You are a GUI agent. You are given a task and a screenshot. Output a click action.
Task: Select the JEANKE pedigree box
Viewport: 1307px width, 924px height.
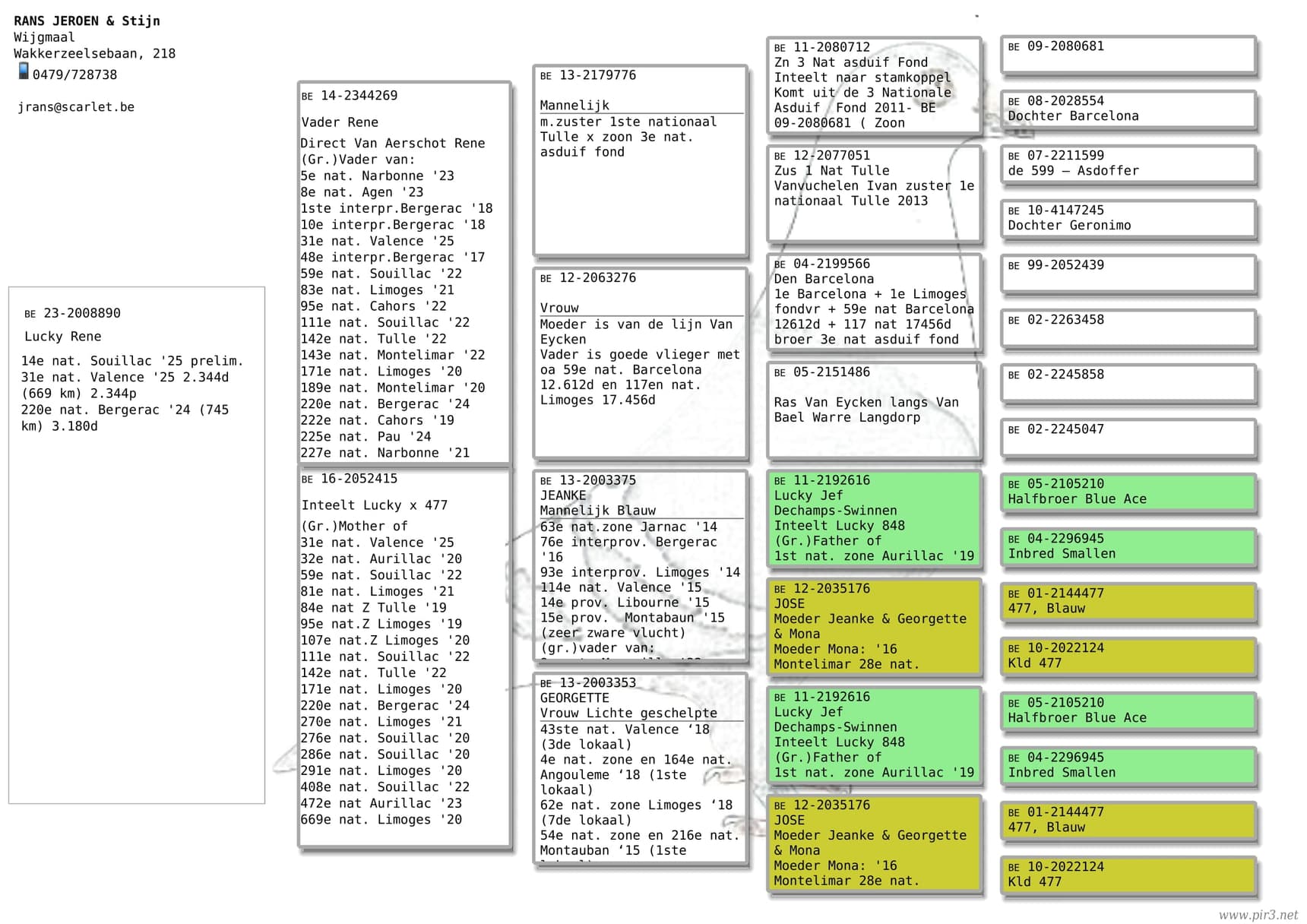[641, 565]
